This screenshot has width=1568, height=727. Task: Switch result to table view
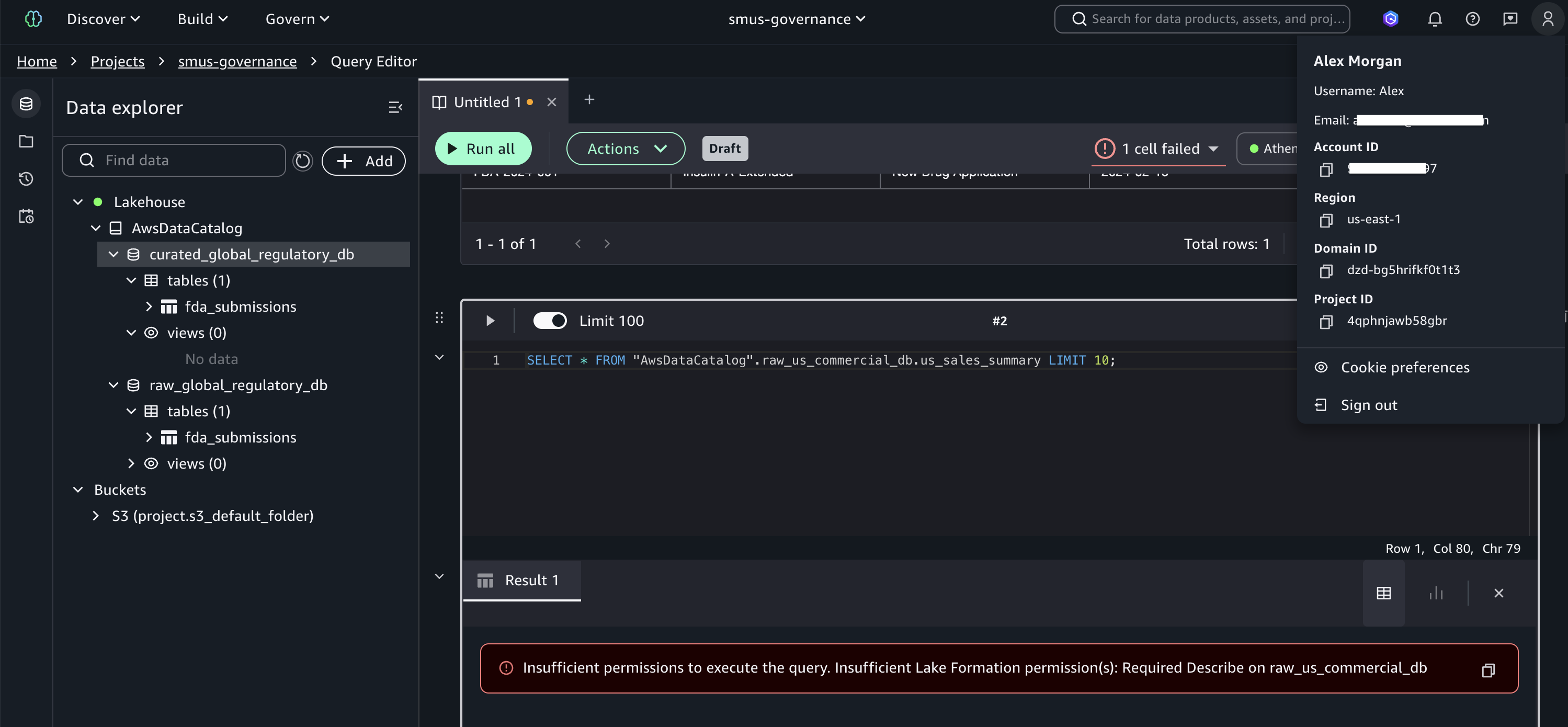[x=1383, y=593]
